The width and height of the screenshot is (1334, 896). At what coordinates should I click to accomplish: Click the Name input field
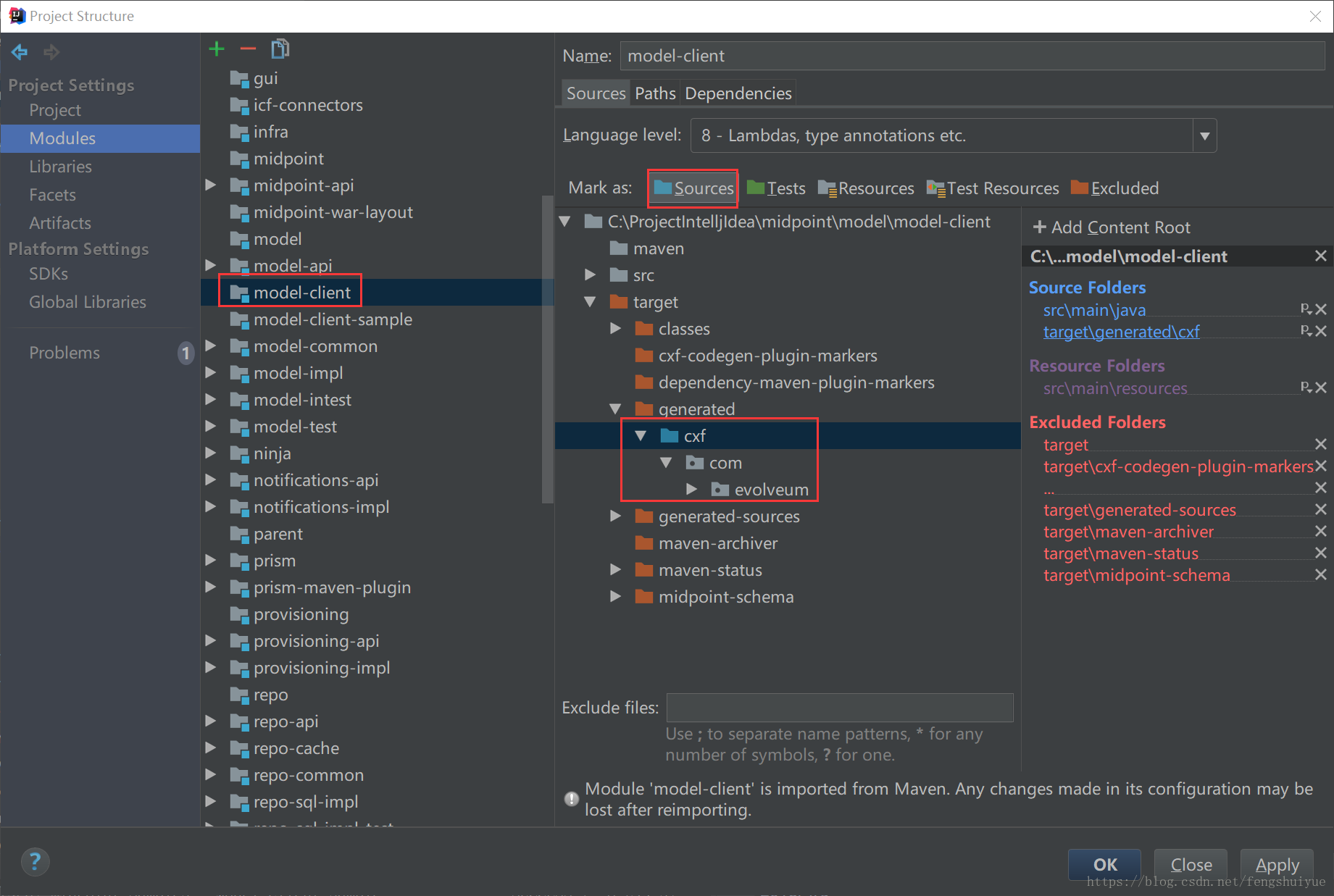point(972,56)
